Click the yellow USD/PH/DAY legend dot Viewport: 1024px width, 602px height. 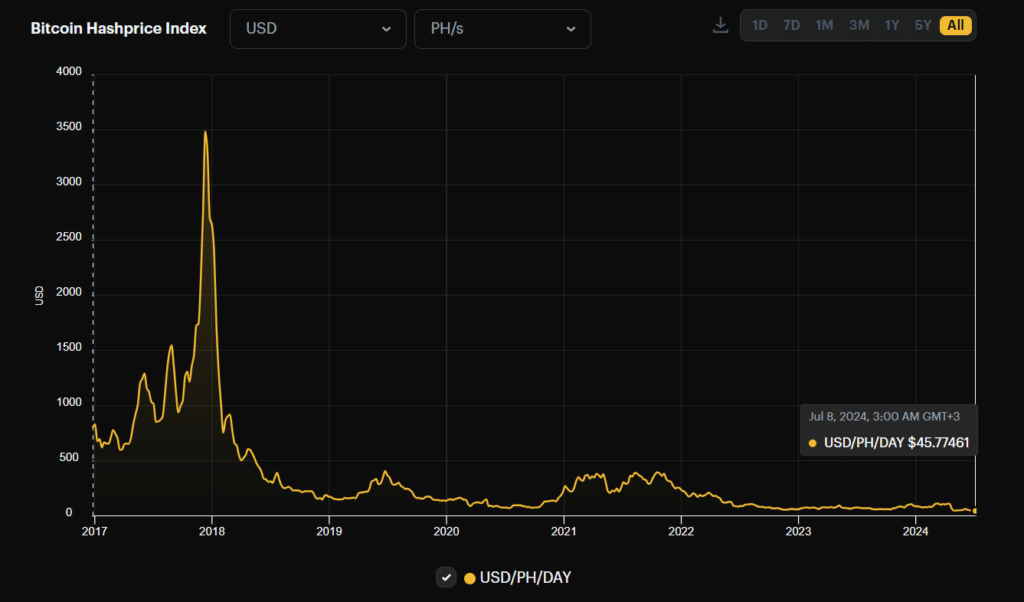pyautogui.click(x=469, y=578)
